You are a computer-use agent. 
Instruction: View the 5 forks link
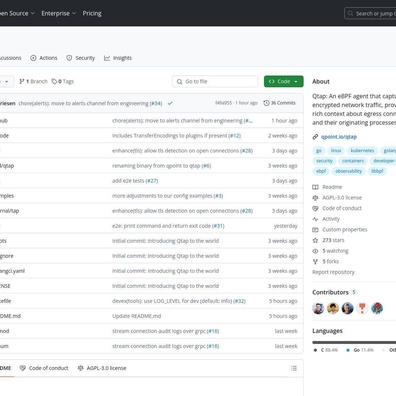326,262
